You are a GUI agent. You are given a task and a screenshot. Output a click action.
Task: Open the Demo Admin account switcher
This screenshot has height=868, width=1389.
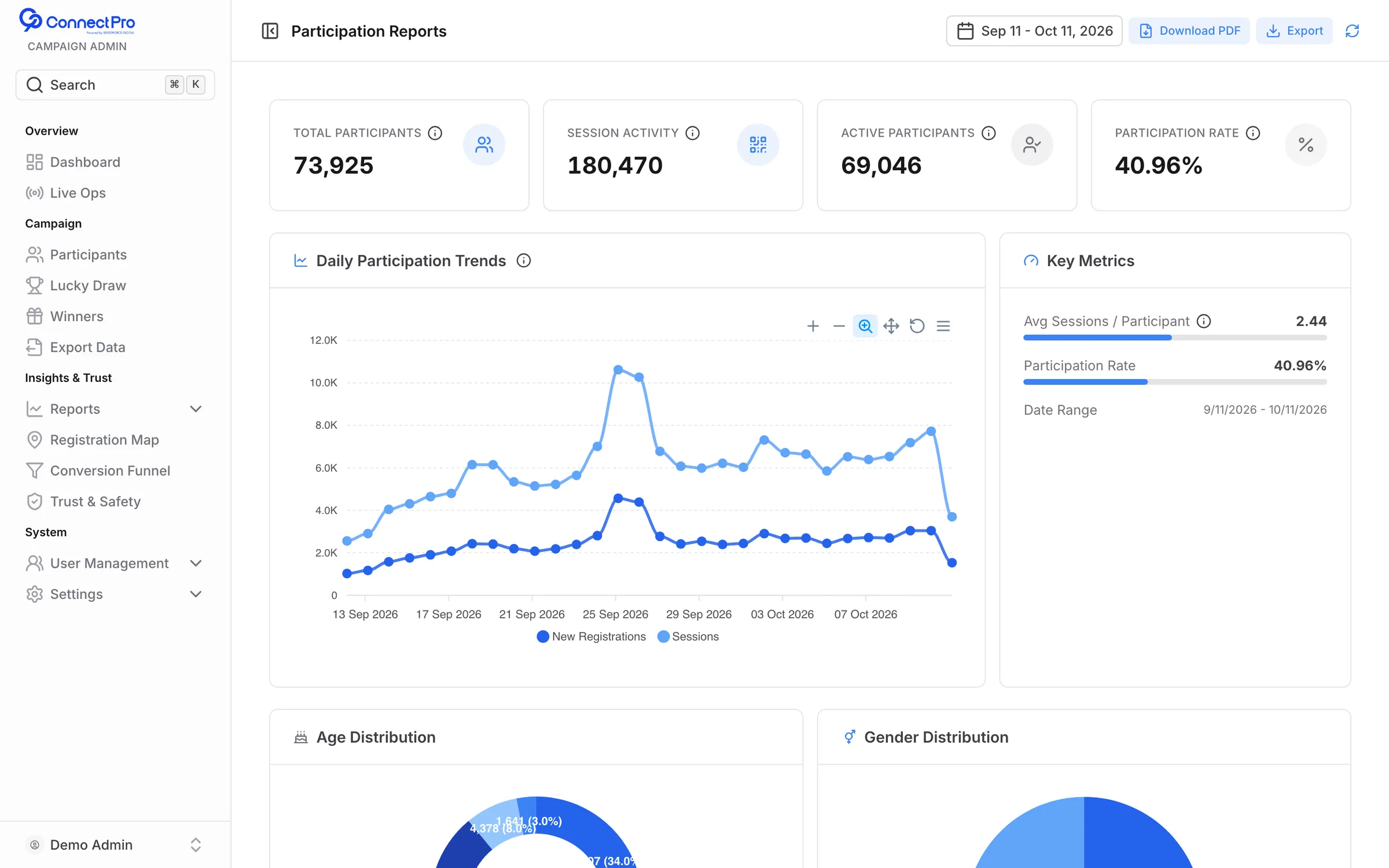[115, 845]
